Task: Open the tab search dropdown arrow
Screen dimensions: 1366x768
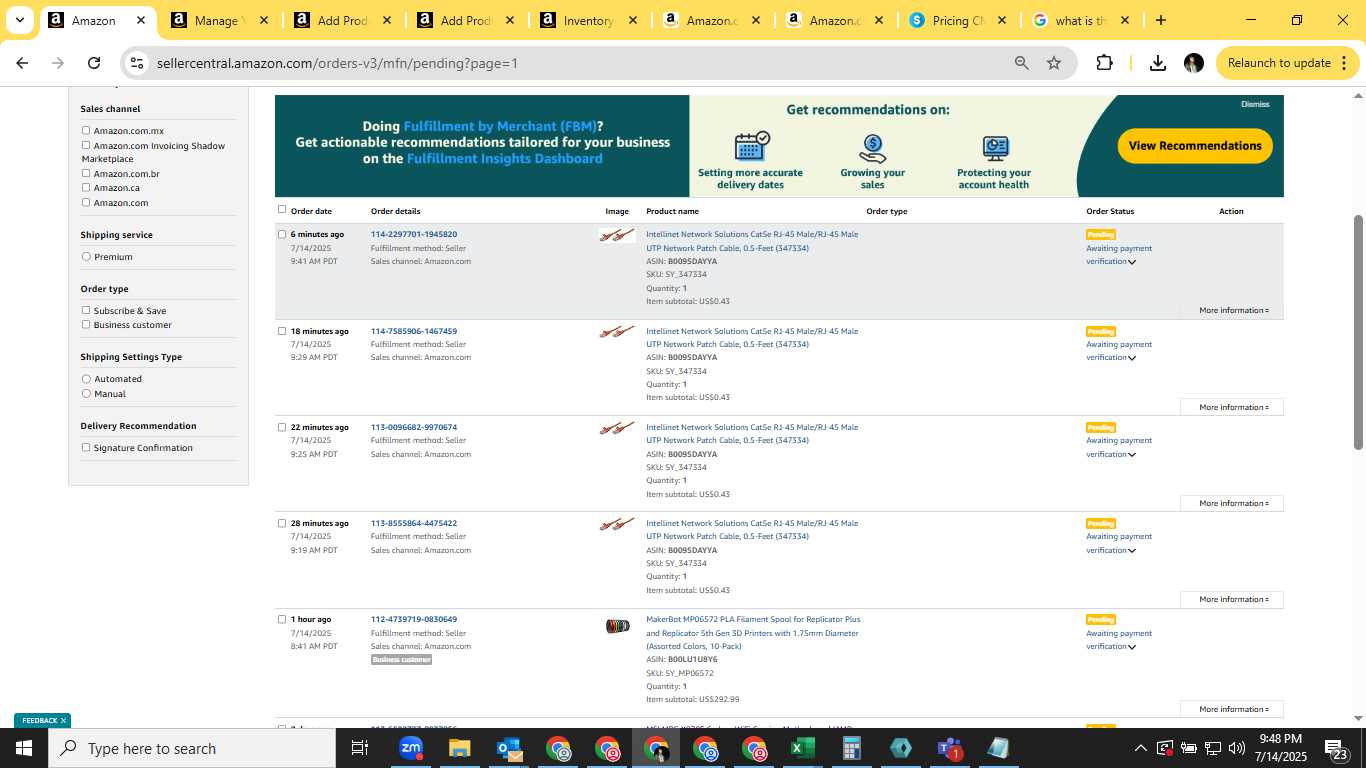Action: tap(19, 20)
